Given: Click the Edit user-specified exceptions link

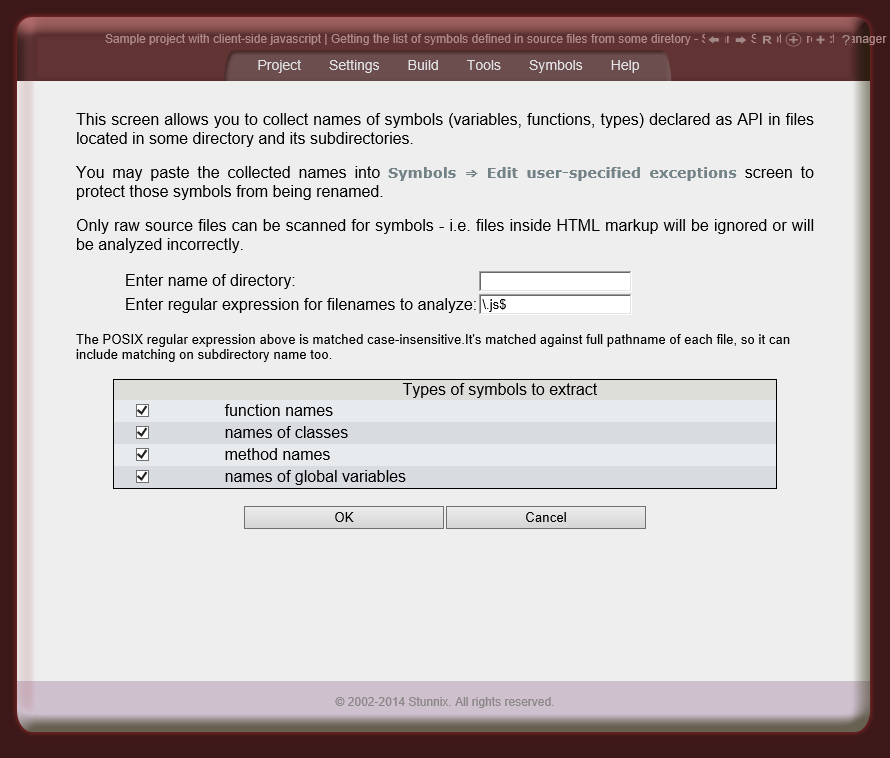Looking at the screenshot, I should tap(613, 172).
